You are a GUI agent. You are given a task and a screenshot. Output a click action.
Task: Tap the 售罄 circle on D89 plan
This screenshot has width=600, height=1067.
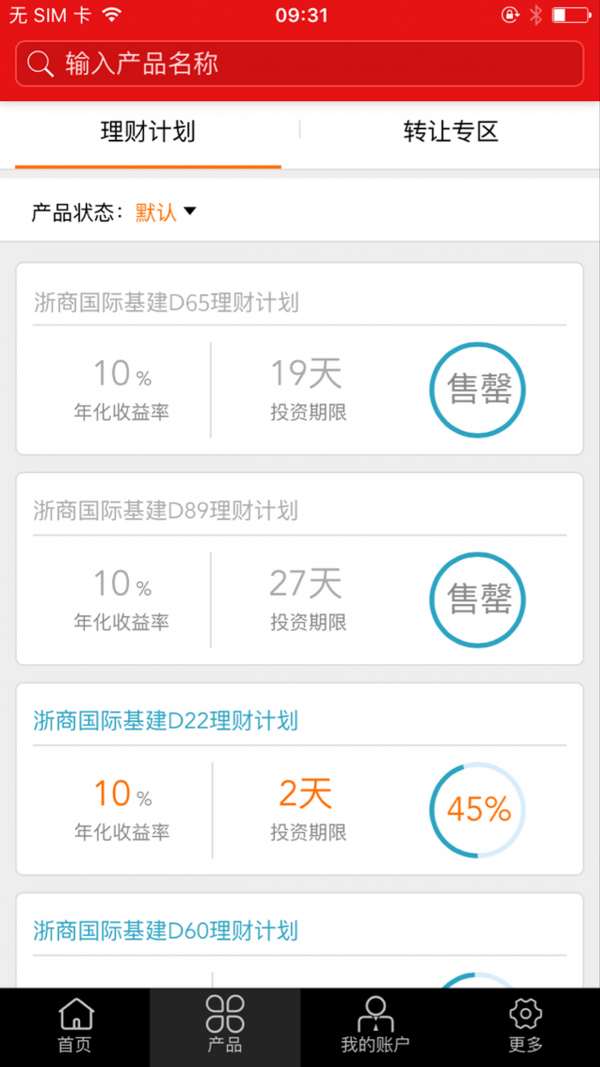(x=478, y=599)
